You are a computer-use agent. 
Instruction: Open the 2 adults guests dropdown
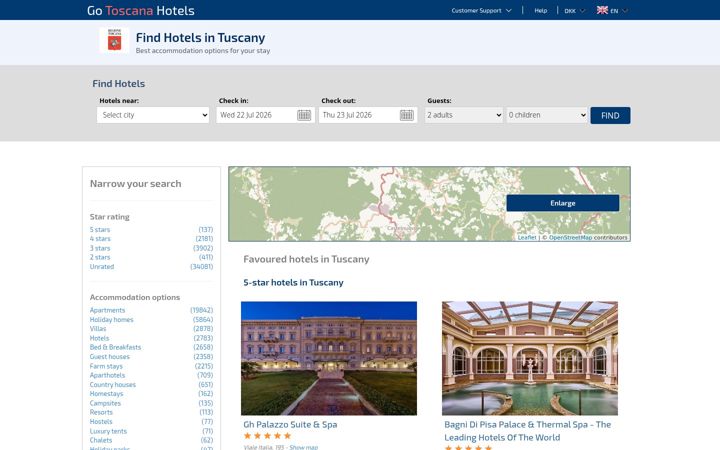click(x=463, y=115)
